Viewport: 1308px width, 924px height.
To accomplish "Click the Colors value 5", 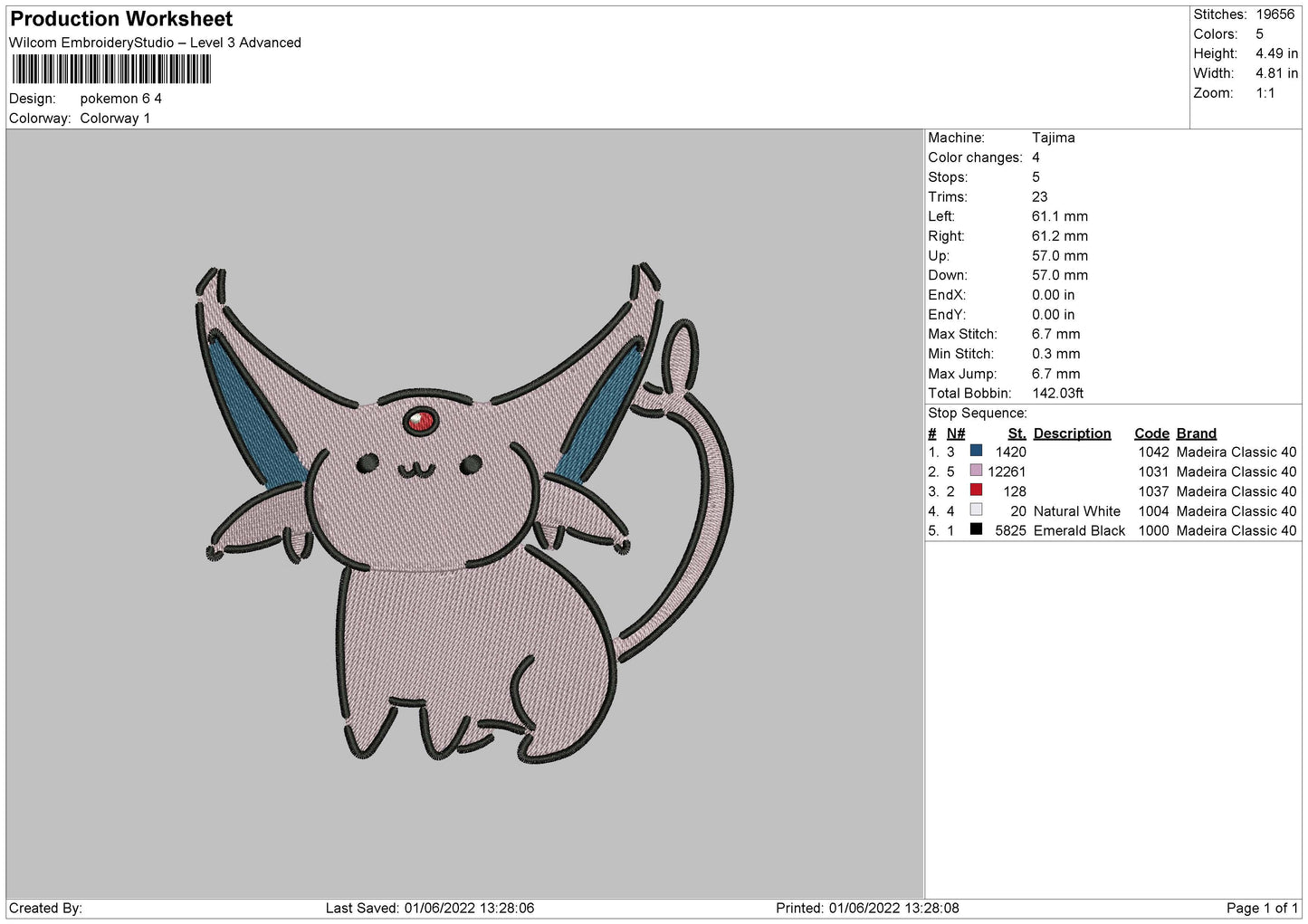I will click(x=1260, y=34).
